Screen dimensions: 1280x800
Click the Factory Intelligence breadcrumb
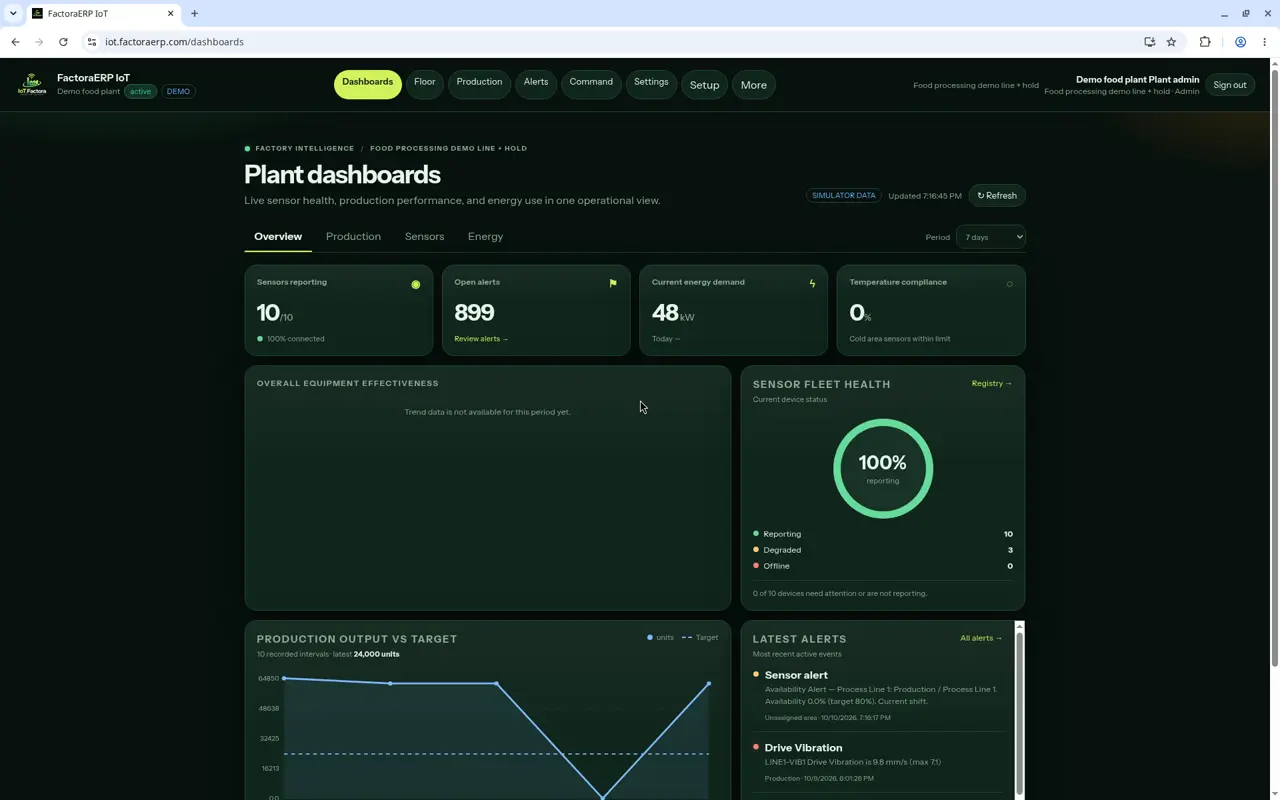pyautogui.click(x=304, y=148)
